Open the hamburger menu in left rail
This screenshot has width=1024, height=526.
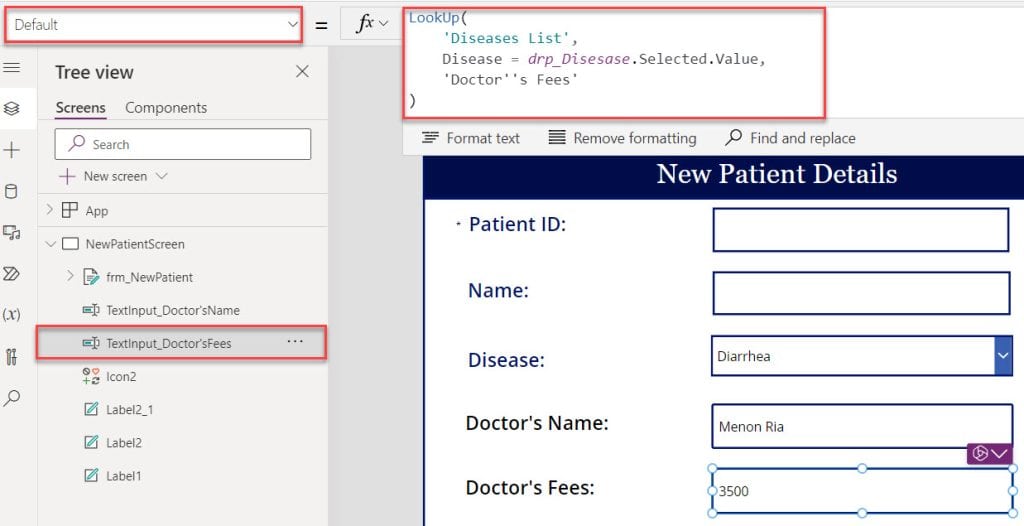pyautogui.click(x=11, y=67)
